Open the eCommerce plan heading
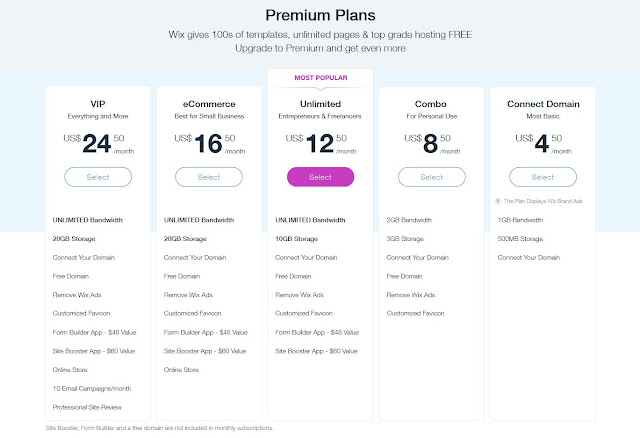The height and width of the screenshot is (438, 640). [209, 104]
